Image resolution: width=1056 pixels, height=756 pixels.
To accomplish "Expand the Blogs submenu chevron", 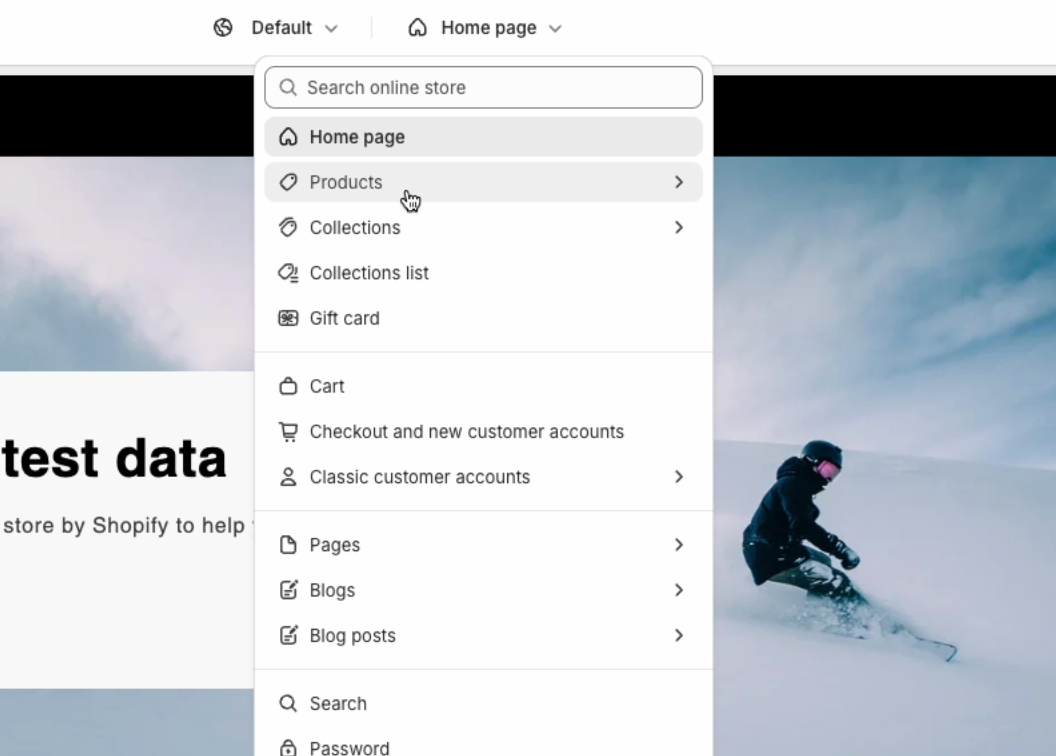I will [x=679, y=590].
